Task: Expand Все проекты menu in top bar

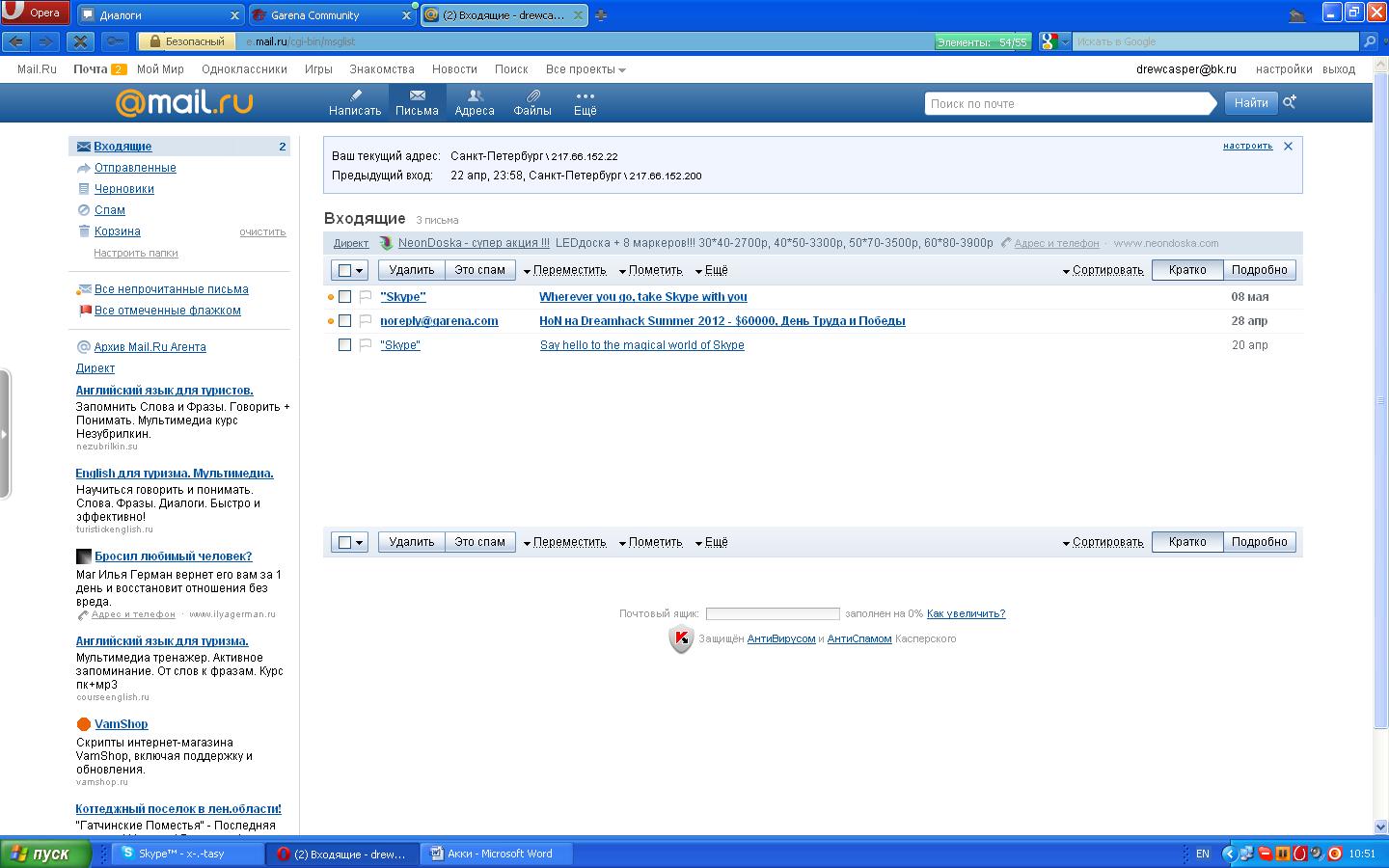Action: [x=586, y=69]
